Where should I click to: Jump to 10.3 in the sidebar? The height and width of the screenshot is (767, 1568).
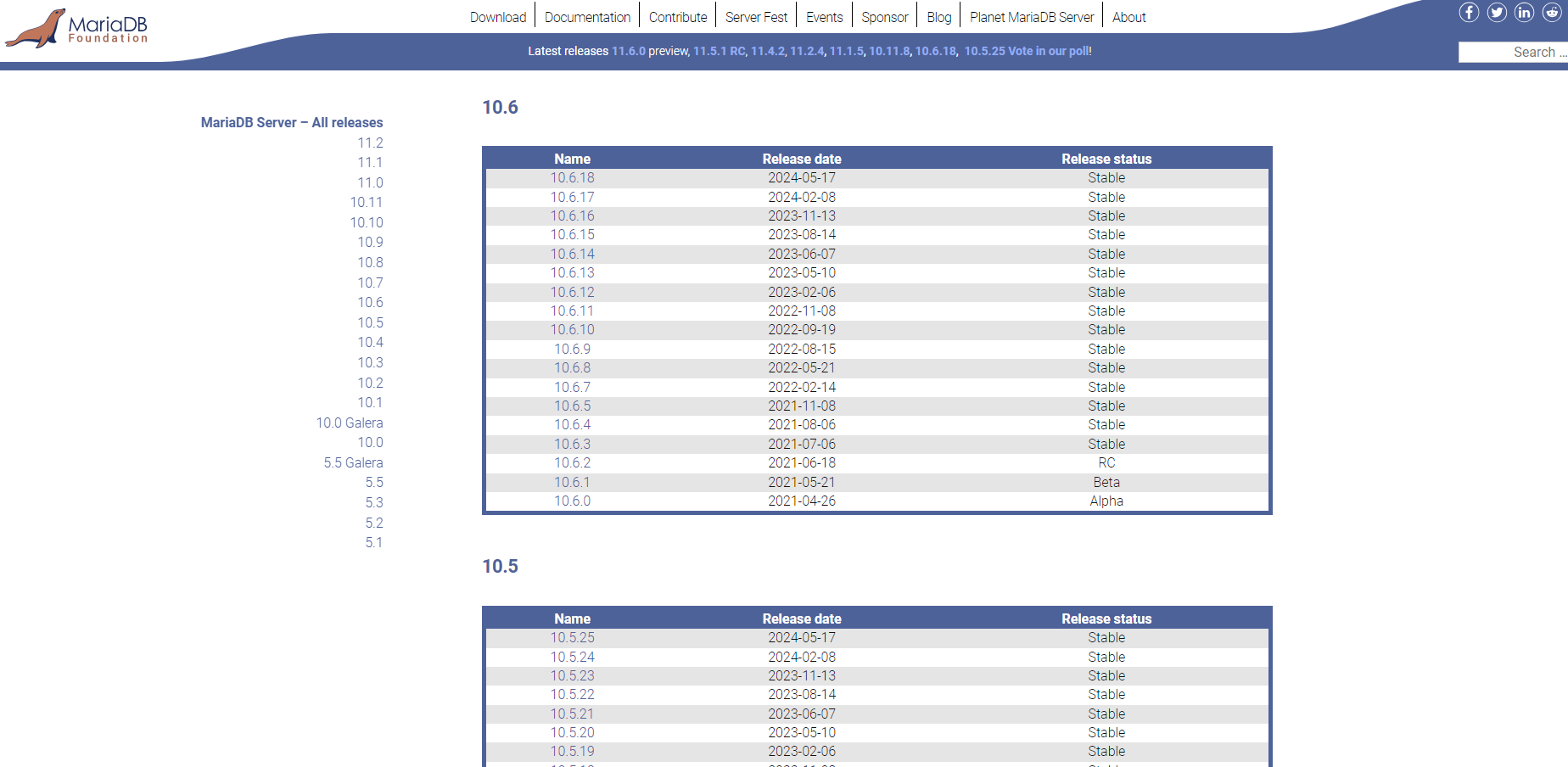[370, 362]
